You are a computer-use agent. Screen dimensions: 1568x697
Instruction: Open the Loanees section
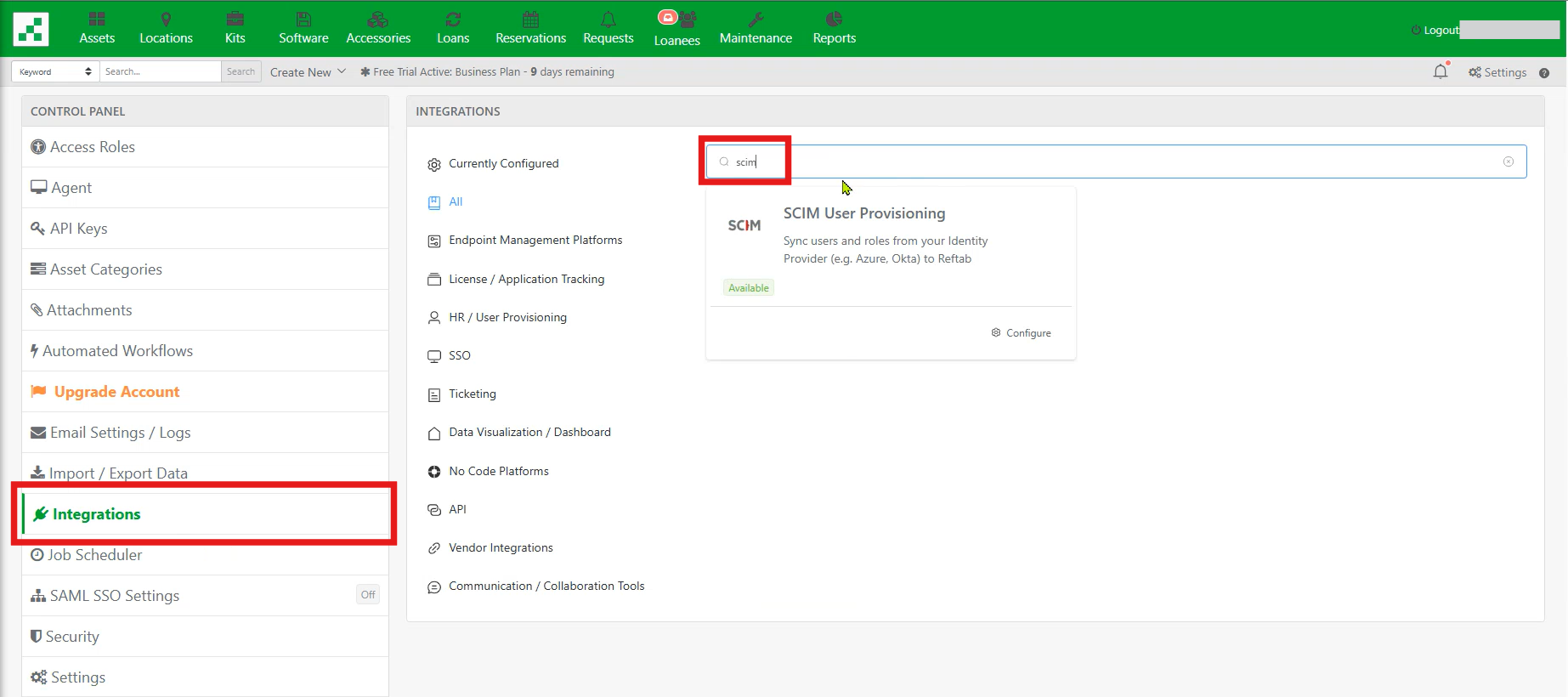click(x=676, y=29)
